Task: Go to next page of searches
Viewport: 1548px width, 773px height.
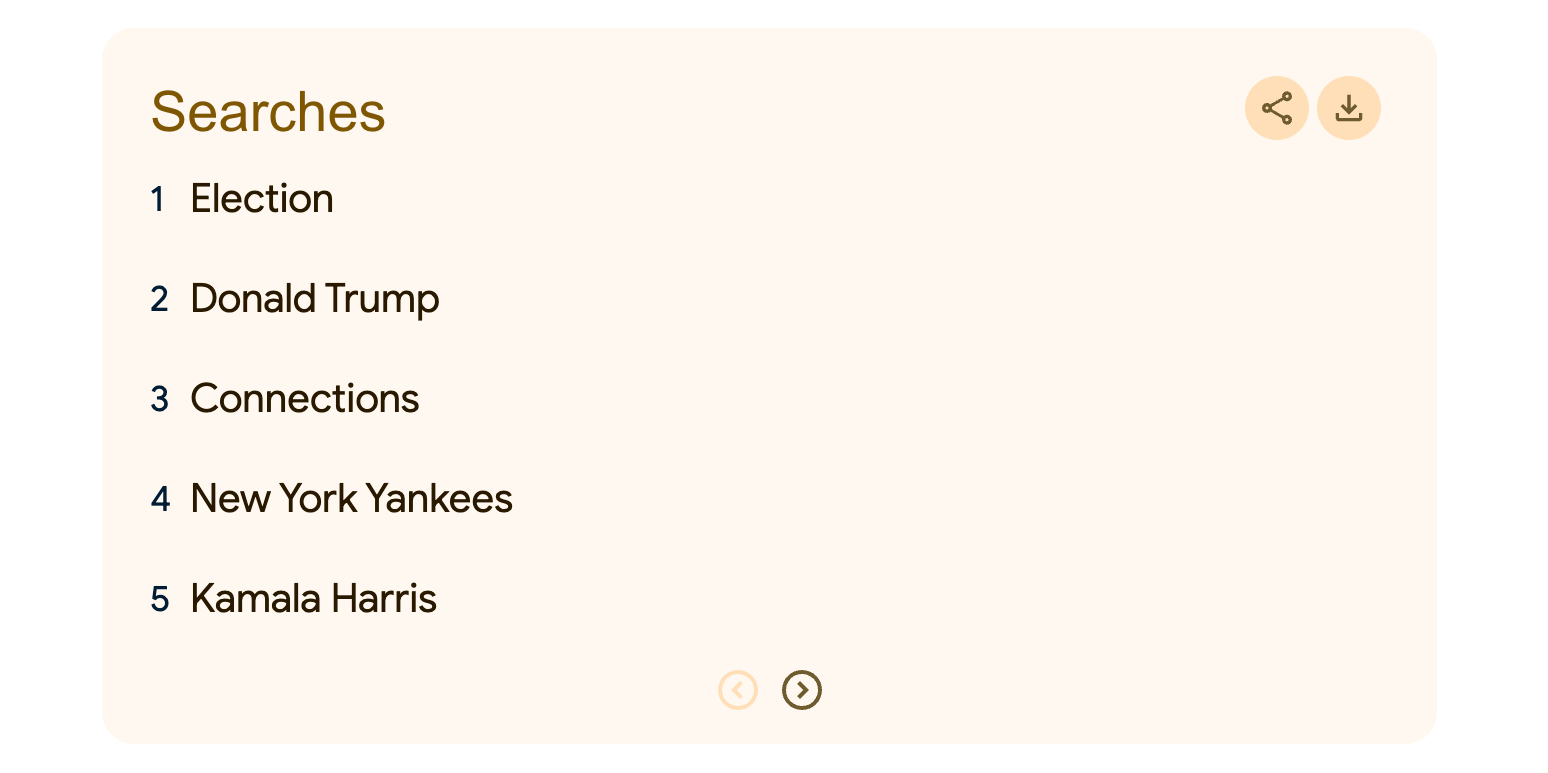Action: (x=801, y=690)
